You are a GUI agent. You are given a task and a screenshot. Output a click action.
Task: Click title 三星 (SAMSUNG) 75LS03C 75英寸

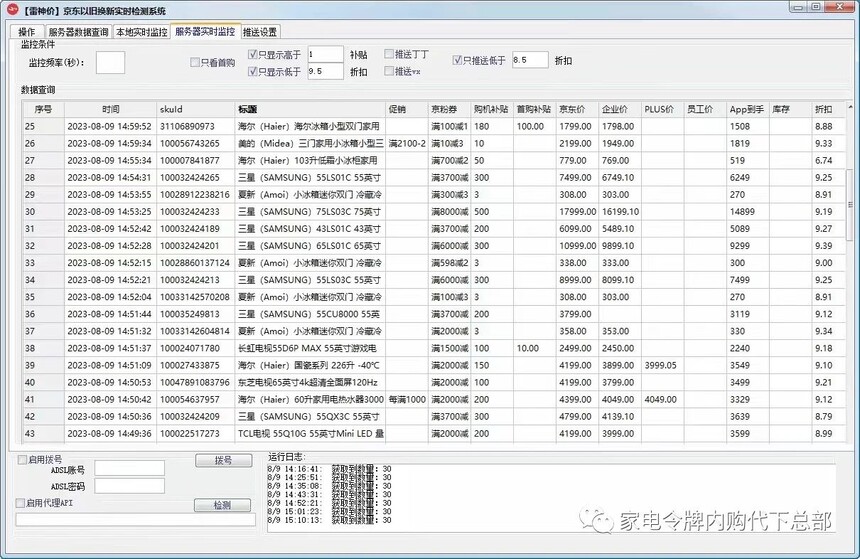(x=309, y=212)
